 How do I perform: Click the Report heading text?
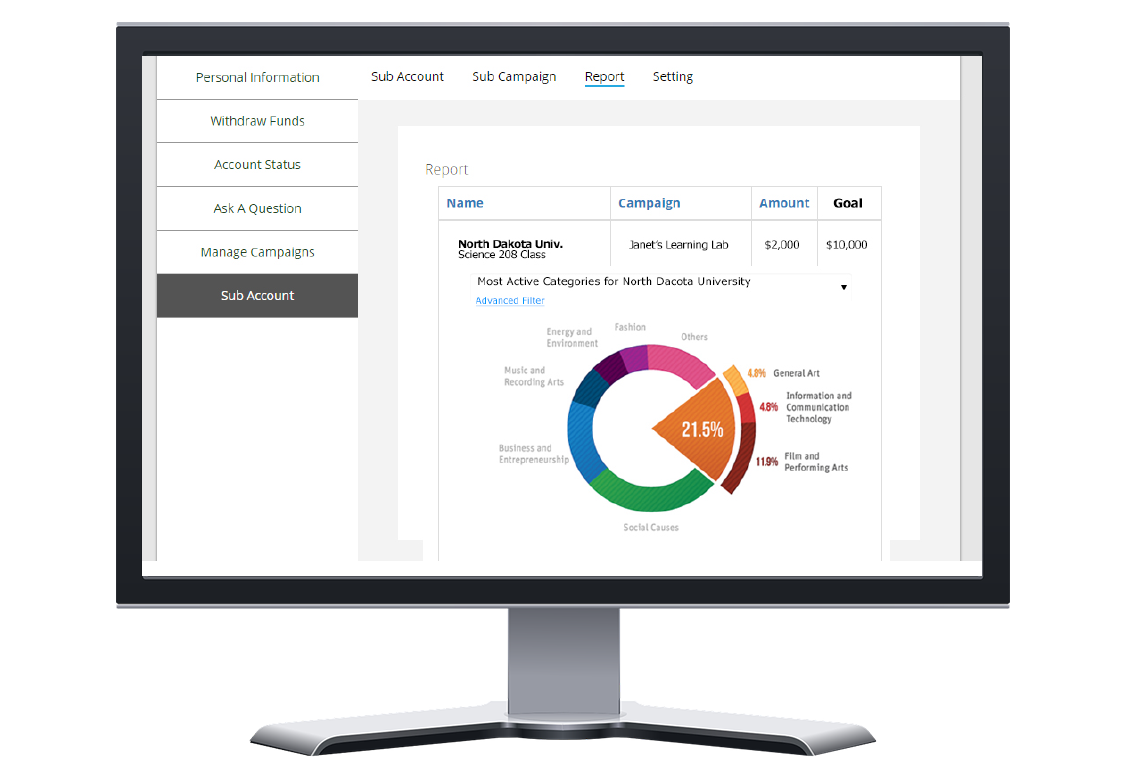pyautogui.click(x=447, y=169)
